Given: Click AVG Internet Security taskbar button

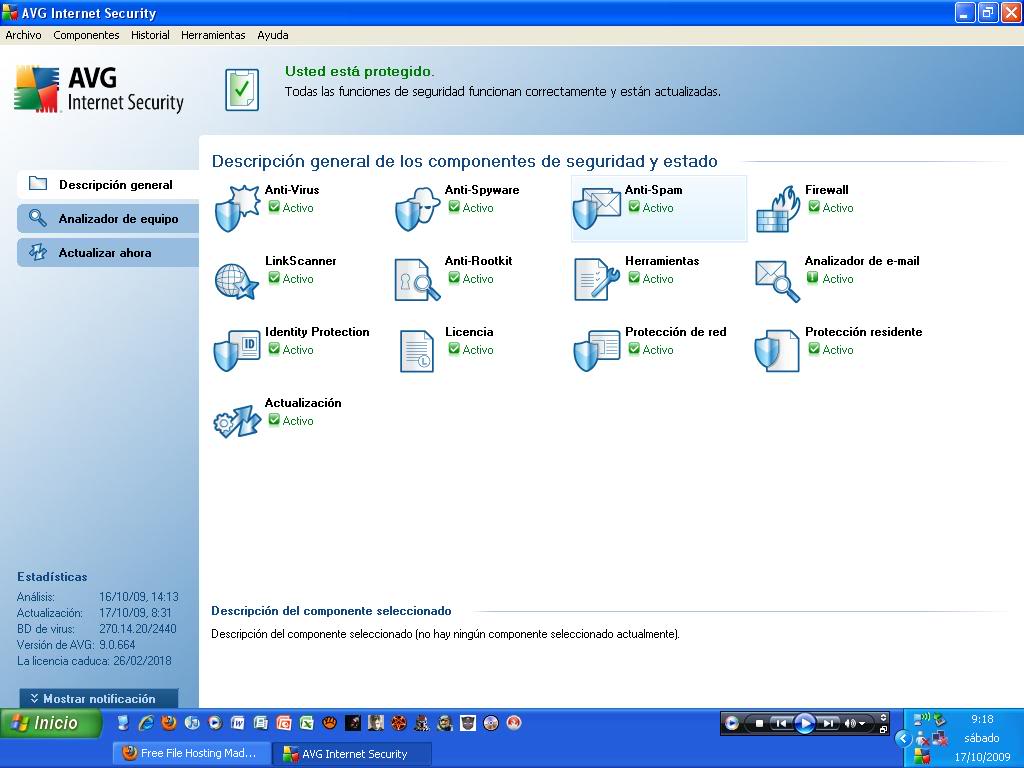Looking at the screenshot, I should pyautogui.click(x=351, y=754).
